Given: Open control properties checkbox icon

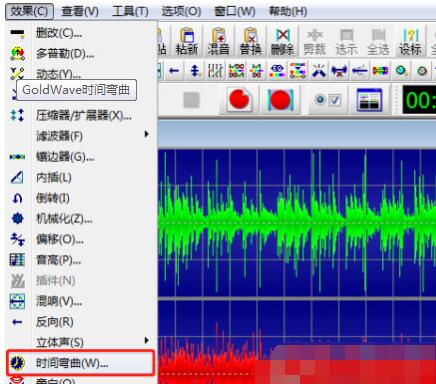Looking at the screenshot, I should pos(328,100).
